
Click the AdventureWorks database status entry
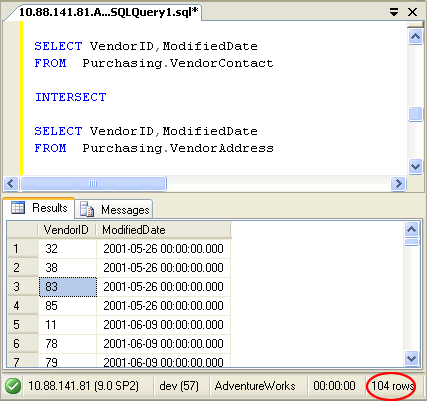click(255, 386)
